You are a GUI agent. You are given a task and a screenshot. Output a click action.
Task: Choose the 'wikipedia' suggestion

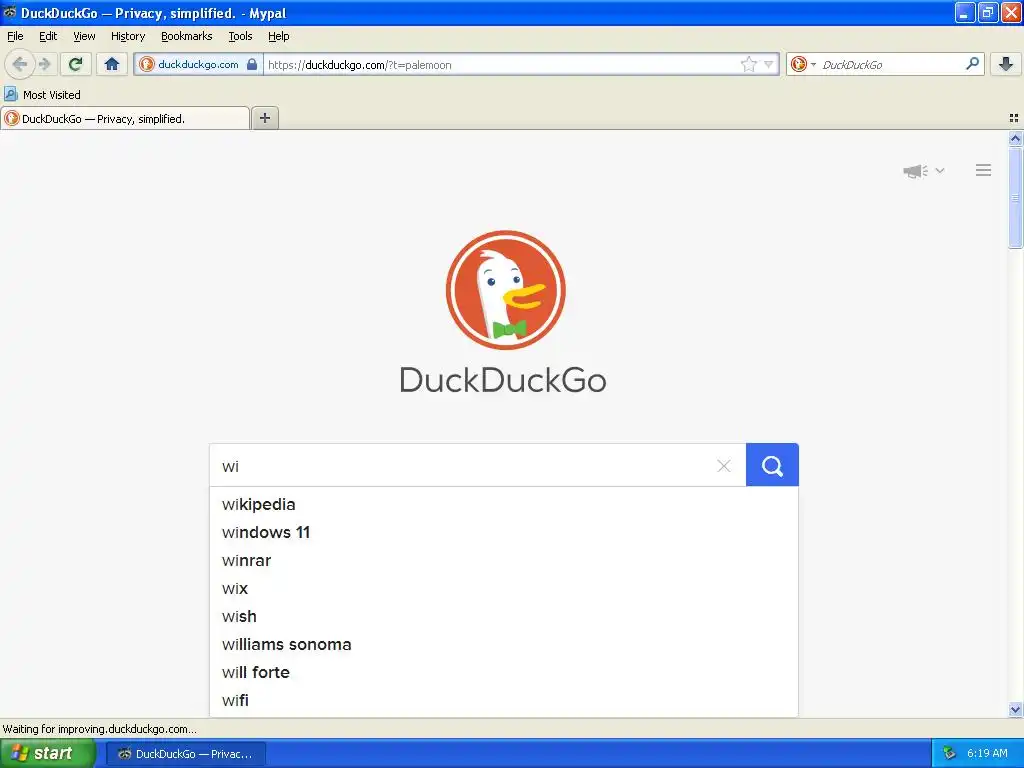pos(504,504)
